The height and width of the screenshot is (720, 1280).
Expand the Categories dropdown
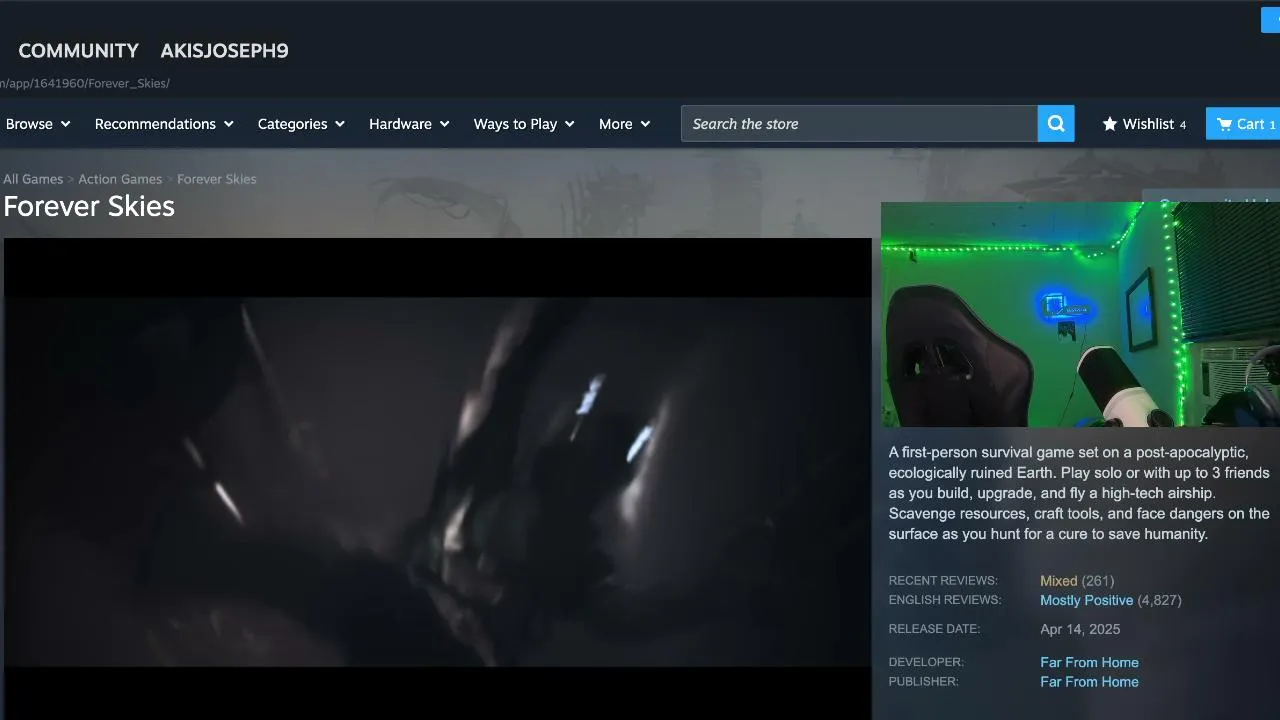pyautogui.click(x=301, y=124)
